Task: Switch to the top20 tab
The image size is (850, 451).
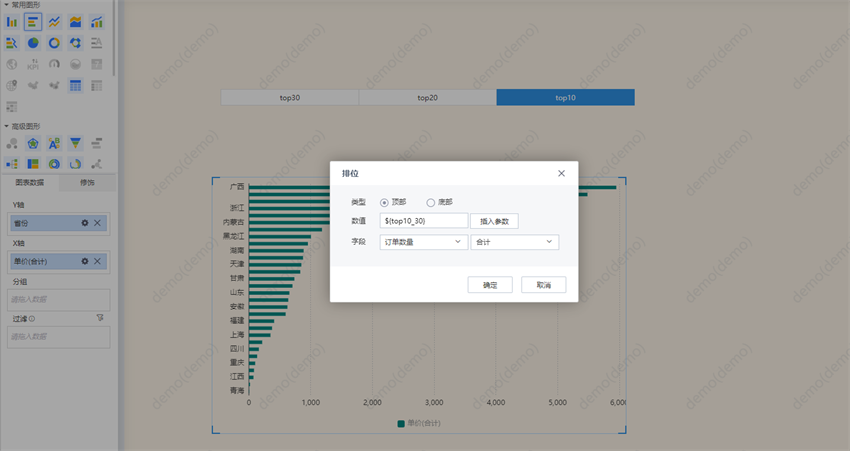Action: [x=427, y=98]
